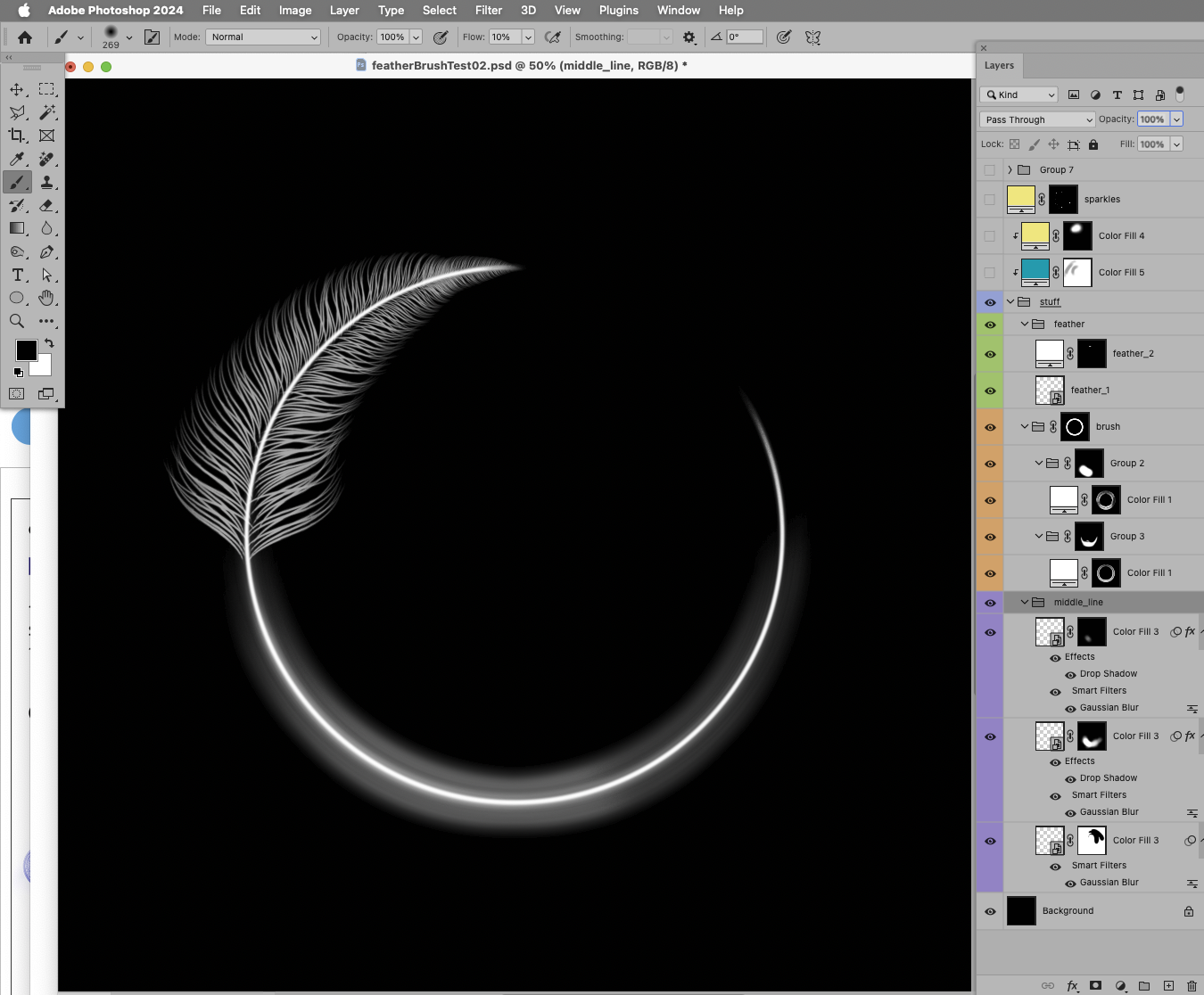Screen dimensions: 1204x995
Task: Select the Crop tool
Action: (x=18, y=135)
